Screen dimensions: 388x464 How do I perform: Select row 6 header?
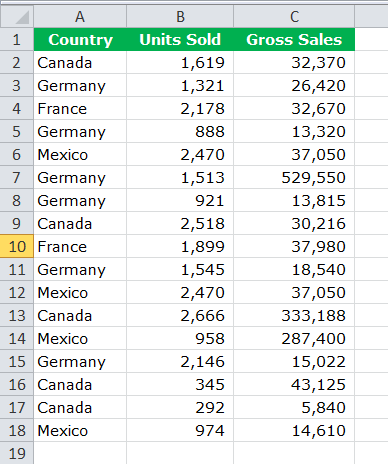(17, 154)
